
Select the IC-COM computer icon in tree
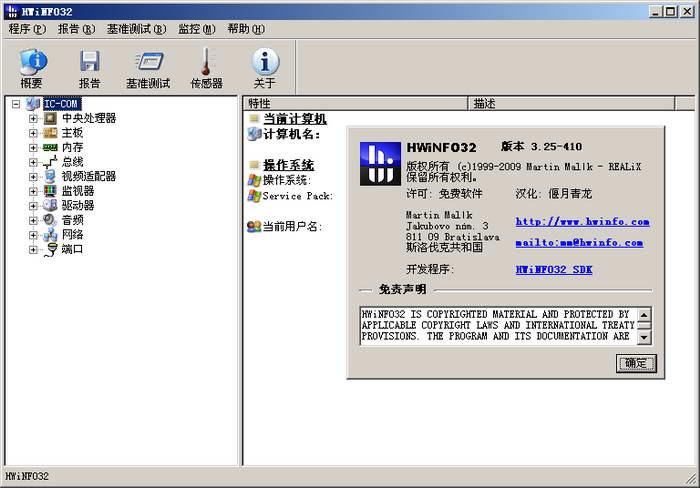[x=33, y=104]
